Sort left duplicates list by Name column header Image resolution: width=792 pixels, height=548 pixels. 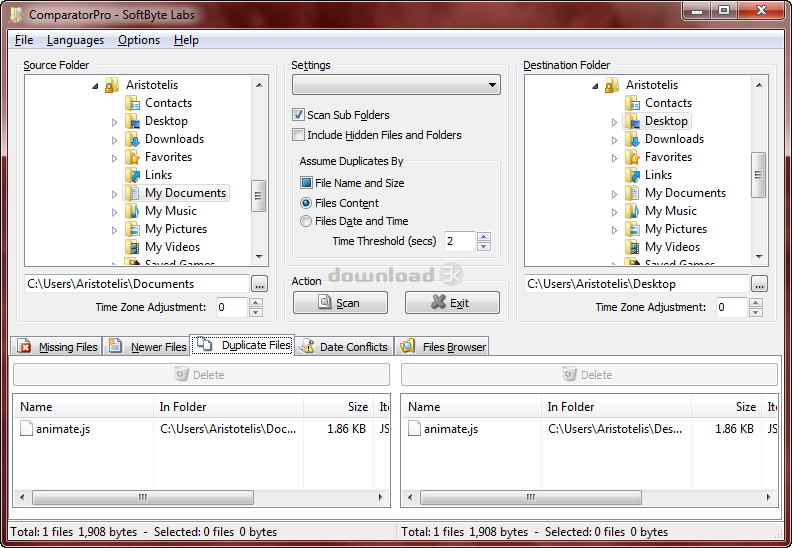tap(83, 407)
